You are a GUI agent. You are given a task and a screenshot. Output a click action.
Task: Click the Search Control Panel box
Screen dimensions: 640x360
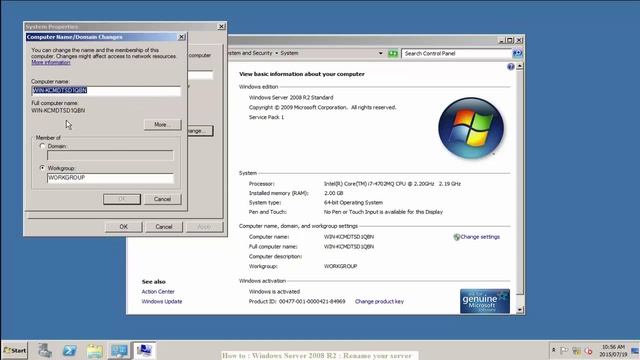coord(456,53)
